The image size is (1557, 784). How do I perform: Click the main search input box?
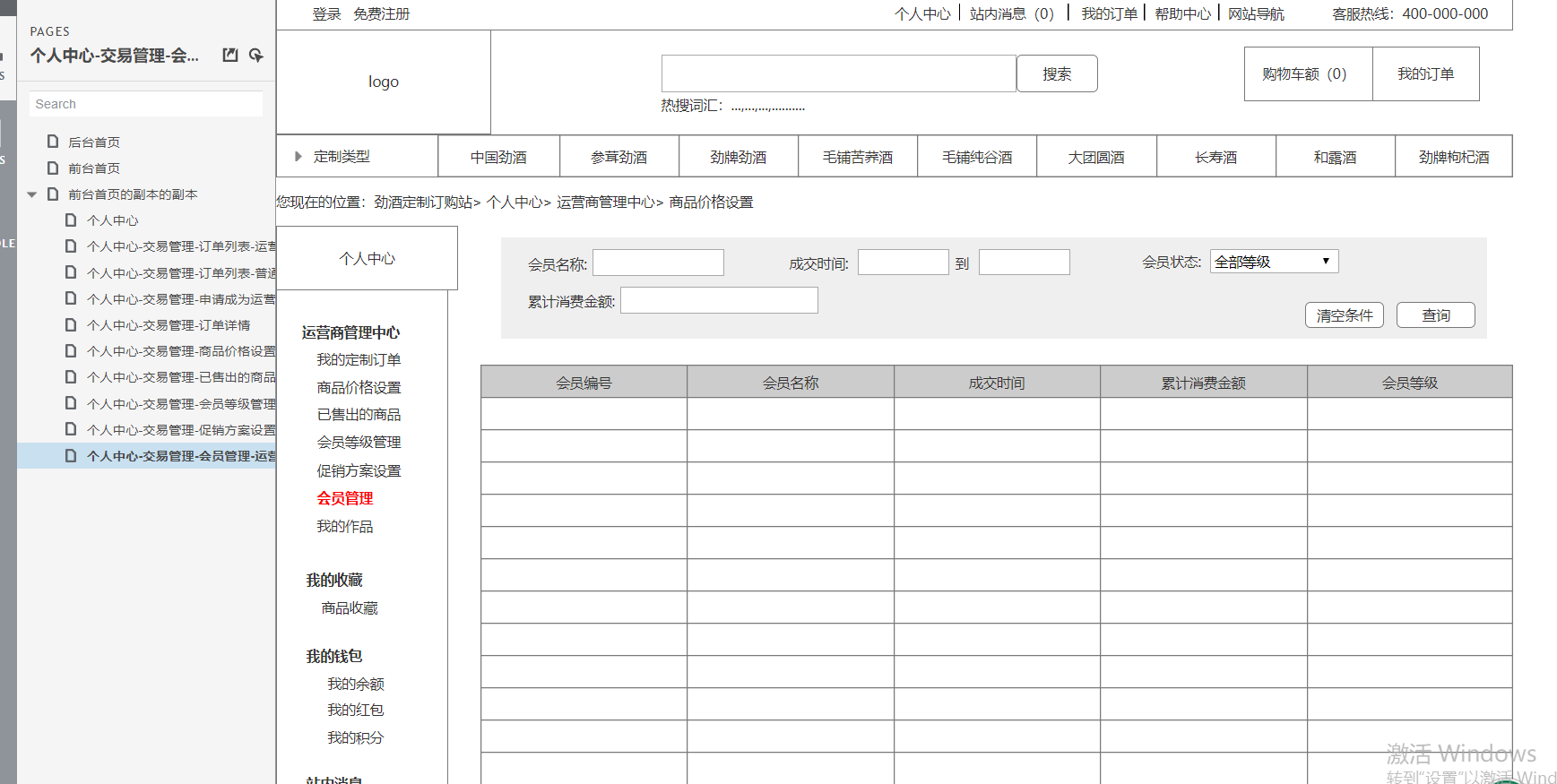coord(839,73)
